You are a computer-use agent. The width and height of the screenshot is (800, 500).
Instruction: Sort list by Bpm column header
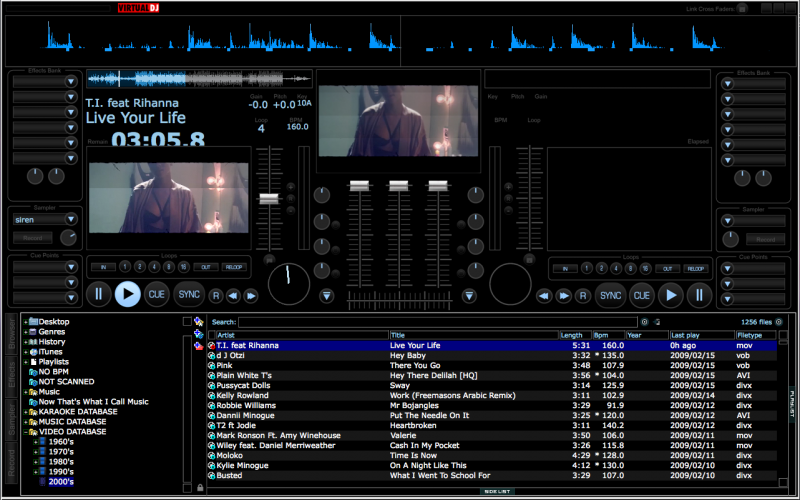[x=608, y=335]
